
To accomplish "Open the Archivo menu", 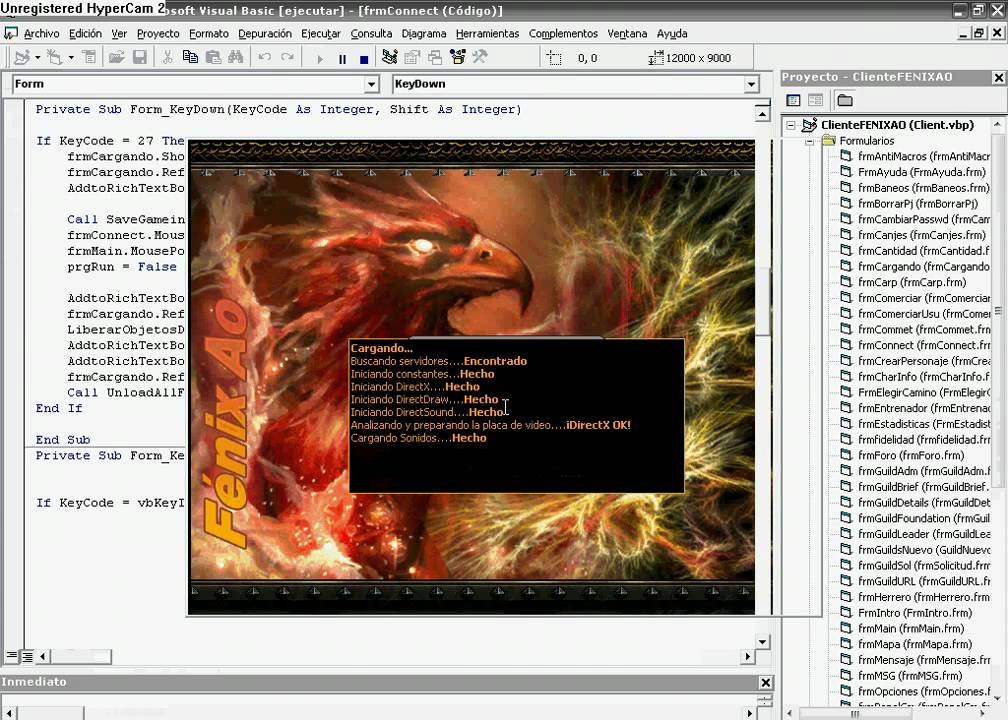I will (x=41, y=33).
